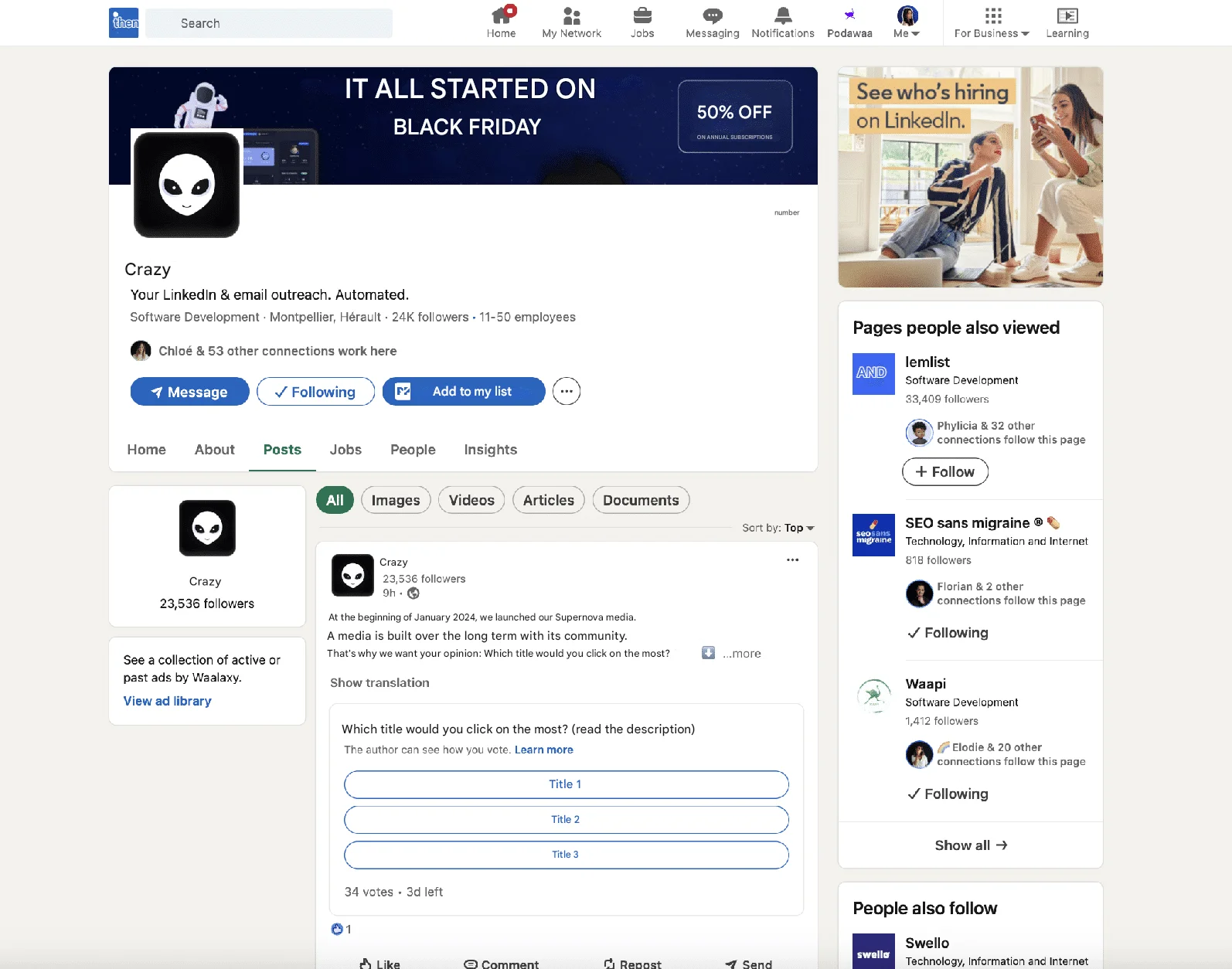Open the poll Learn more link
Viewport: 1232px width, 969px height.
(544, 750)
